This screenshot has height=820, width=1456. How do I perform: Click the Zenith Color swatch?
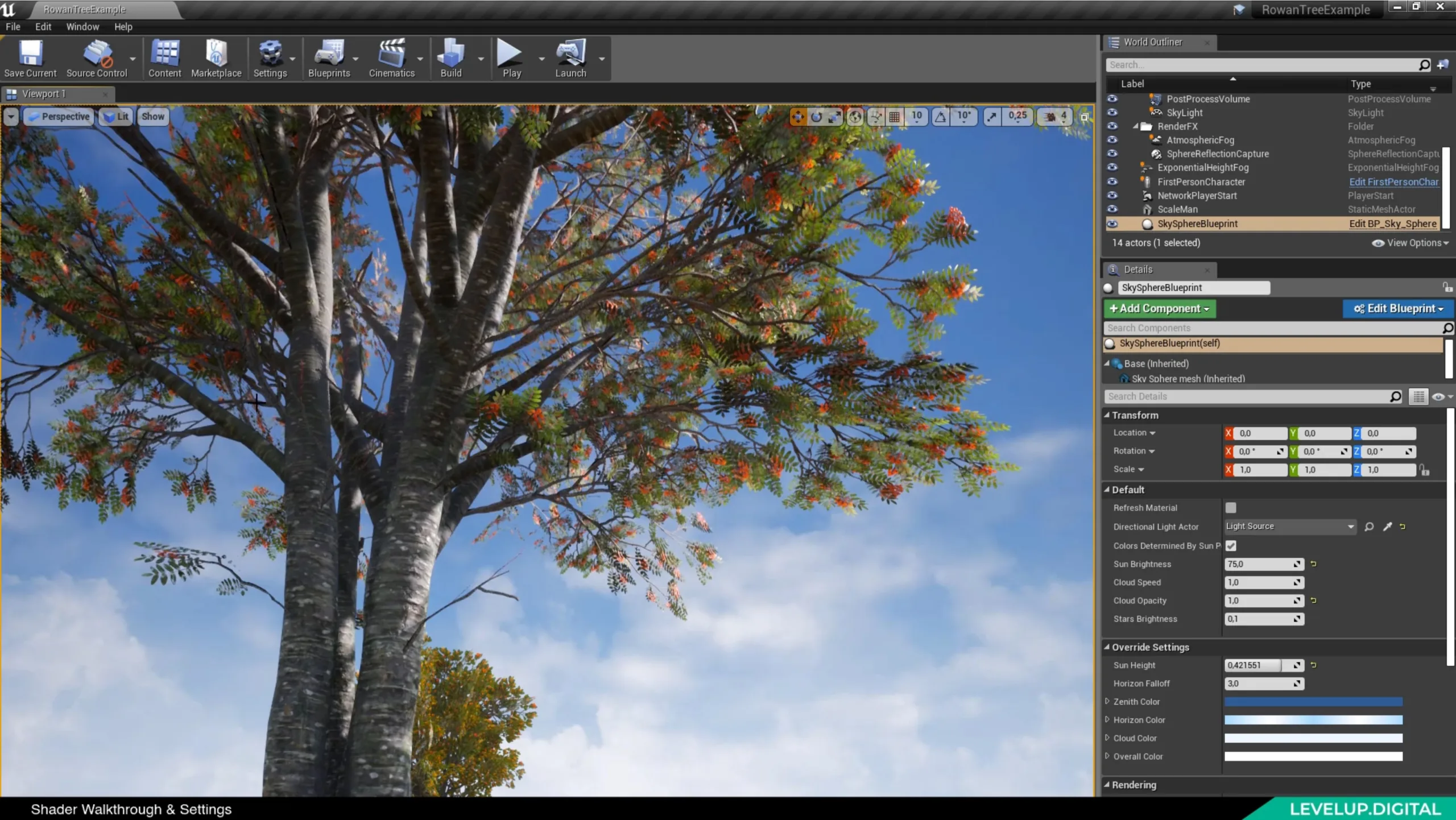[1313, 701]
